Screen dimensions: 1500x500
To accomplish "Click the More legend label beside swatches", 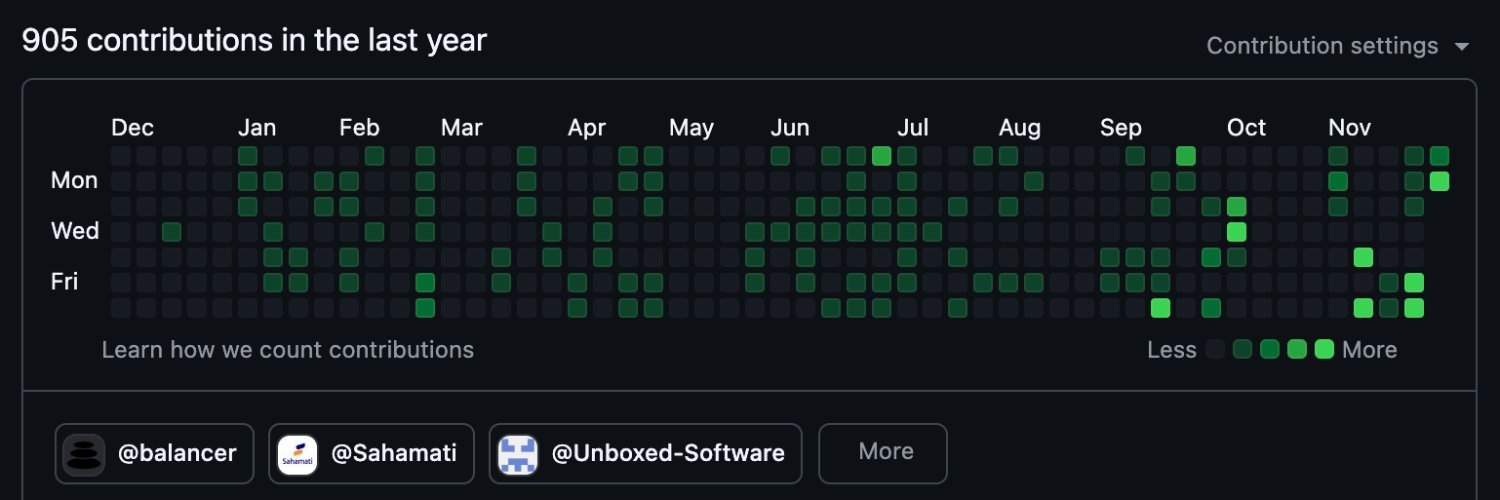I will pyautogui.click(x=1369, y=349).
